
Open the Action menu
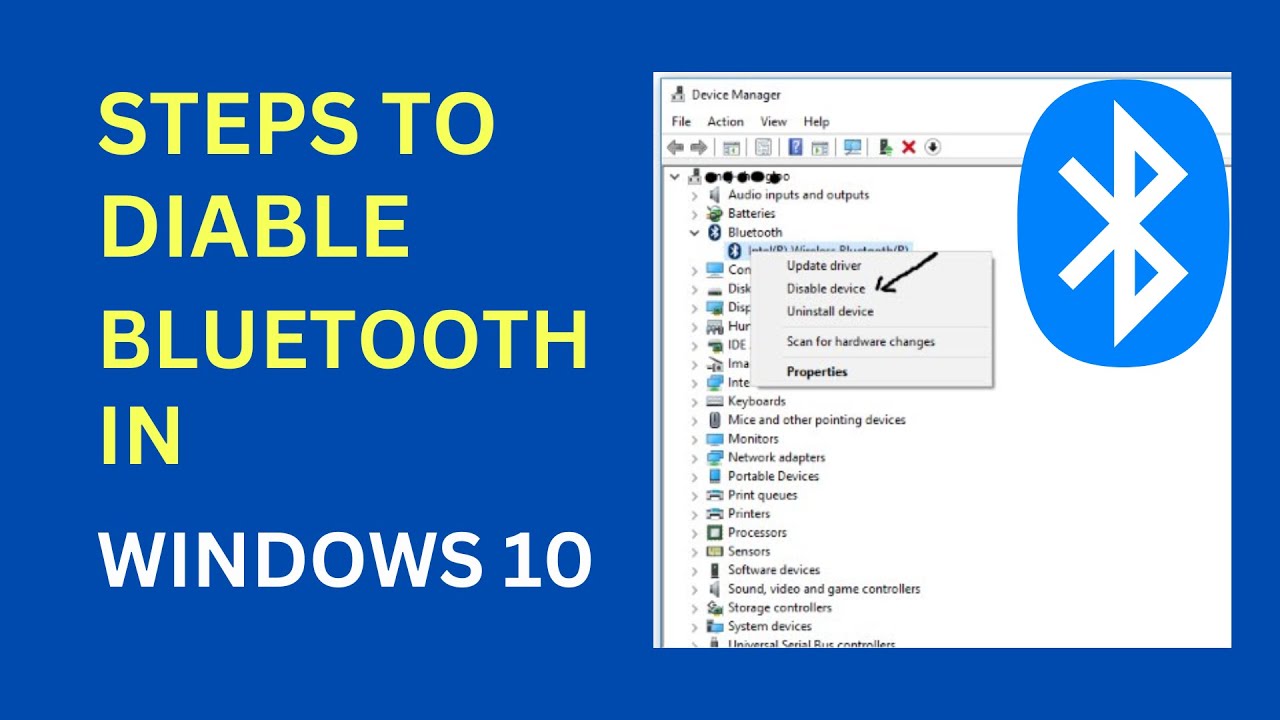[x=726, y=122]
